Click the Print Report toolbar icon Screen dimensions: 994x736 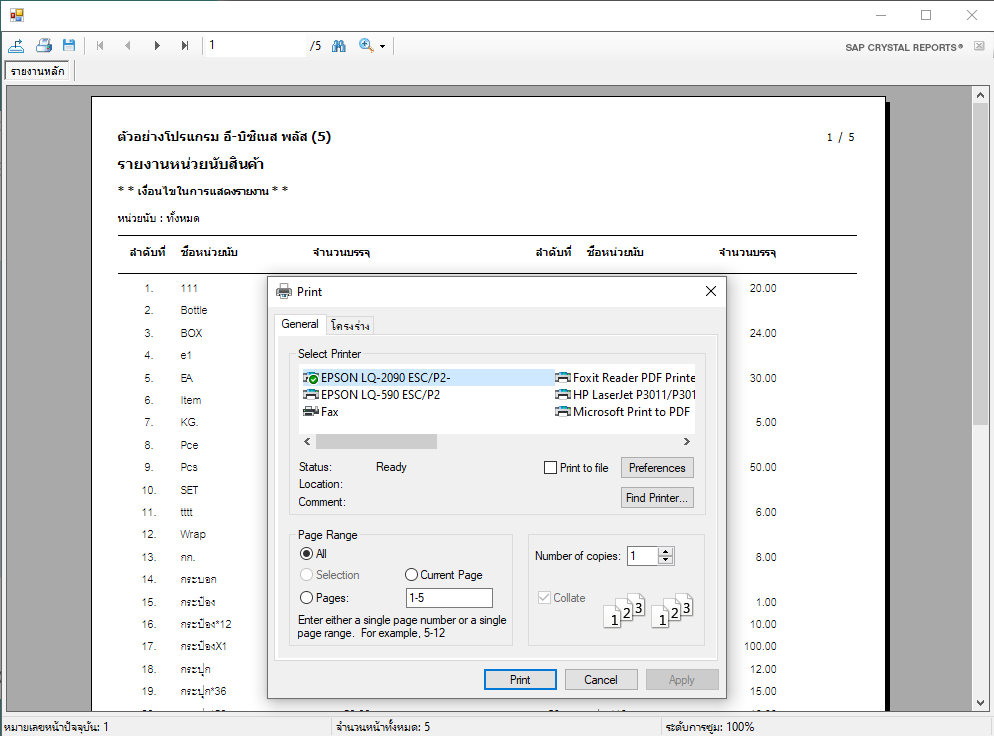(43, 45)
